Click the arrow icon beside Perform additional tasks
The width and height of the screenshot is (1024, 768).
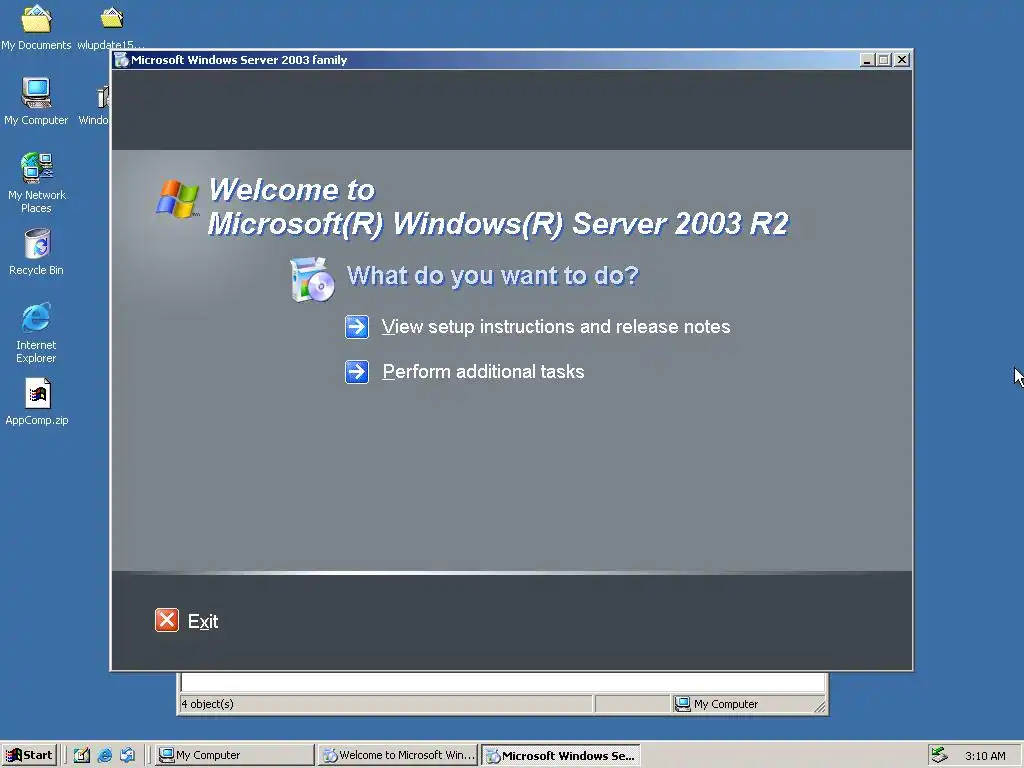357,372
